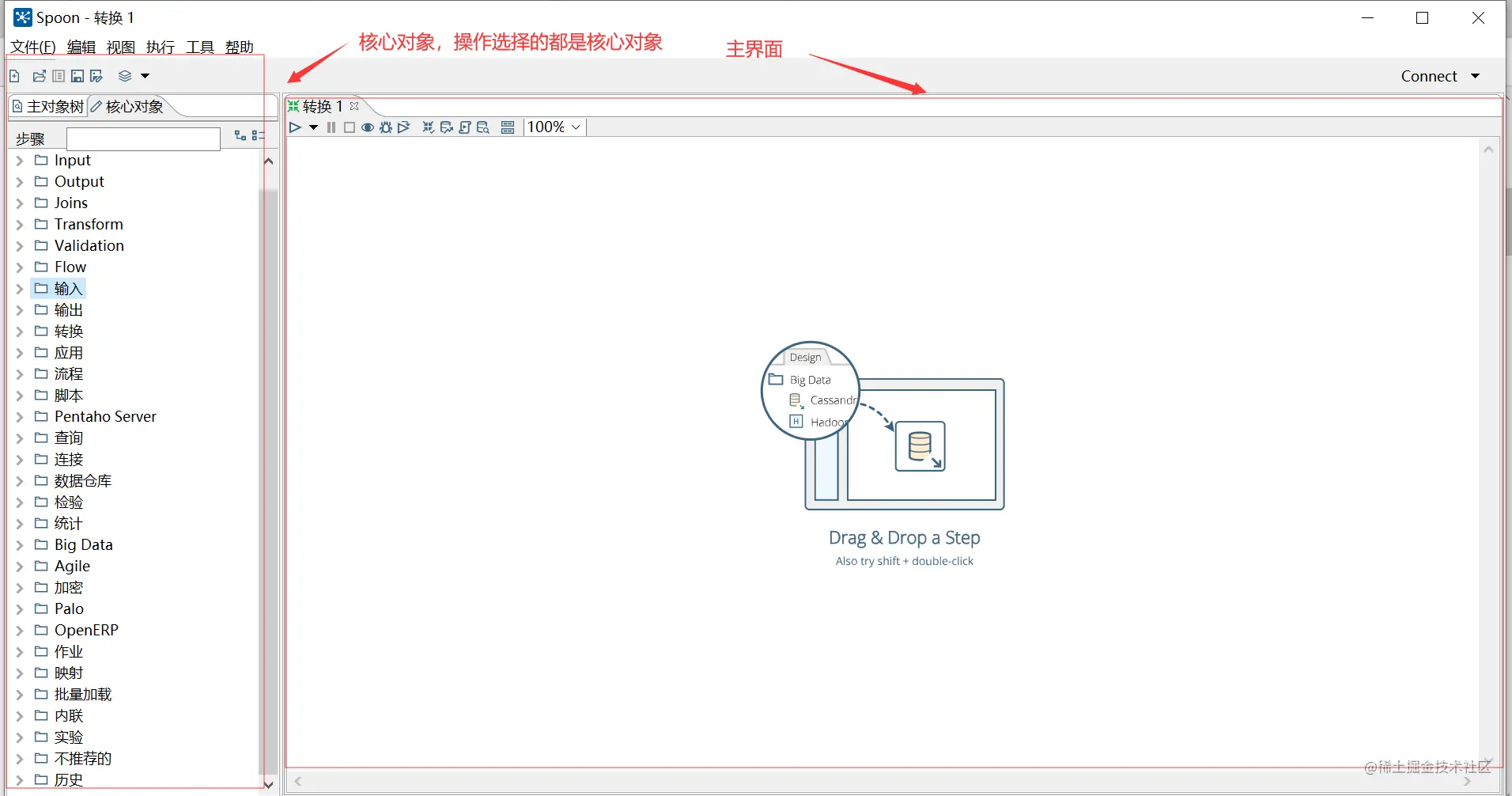The width and height of the screenshot is (1512, 796).
Task: Run database impact analysis icon
Action: click(447, 127)
